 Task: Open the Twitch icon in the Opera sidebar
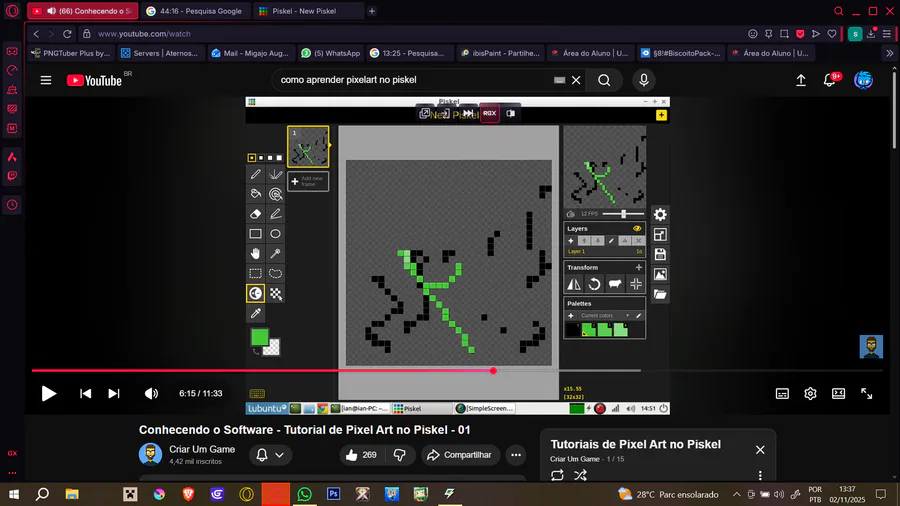(12, 176)
